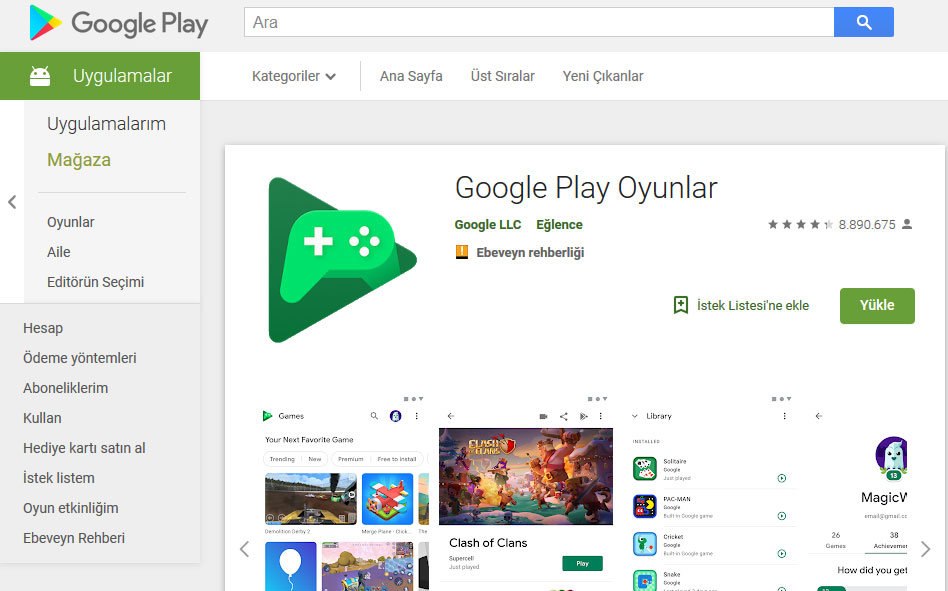Screen dimensions: 948x591
Task: Open the Kategoriler dropdown
Action: (x=294, y=76)
